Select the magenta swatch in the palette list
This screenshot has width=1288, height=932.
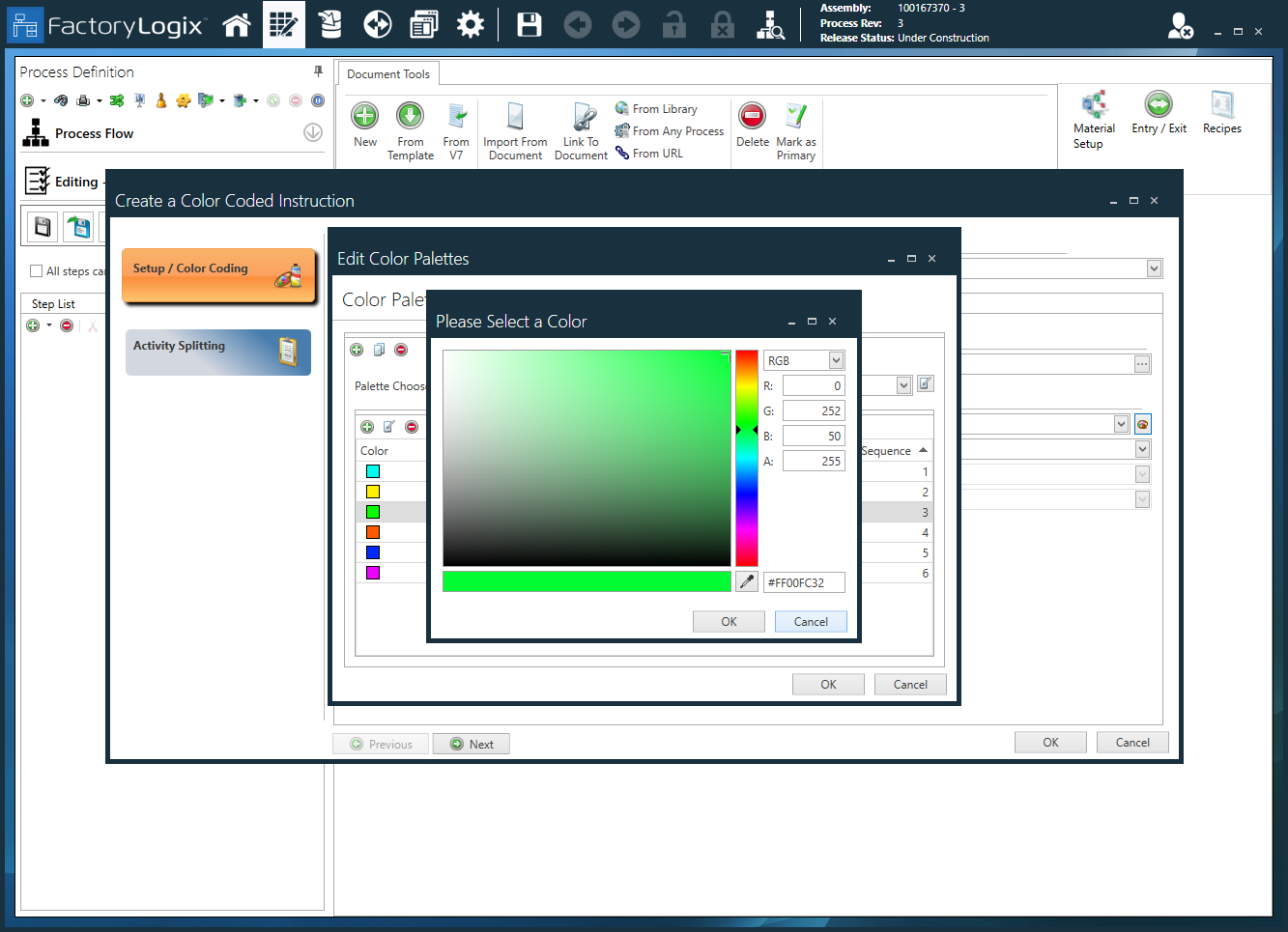point(372,572)
